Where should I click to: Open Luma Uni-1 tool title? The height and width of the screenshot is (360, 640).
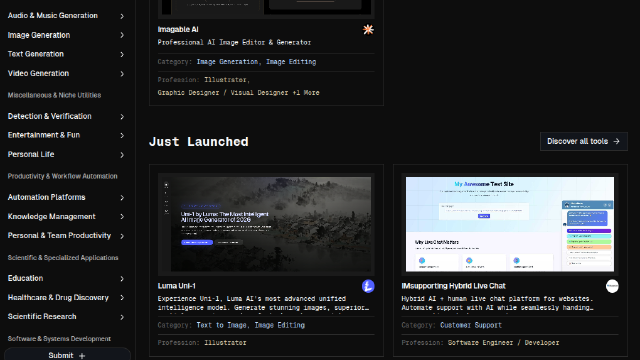point(176,286)
